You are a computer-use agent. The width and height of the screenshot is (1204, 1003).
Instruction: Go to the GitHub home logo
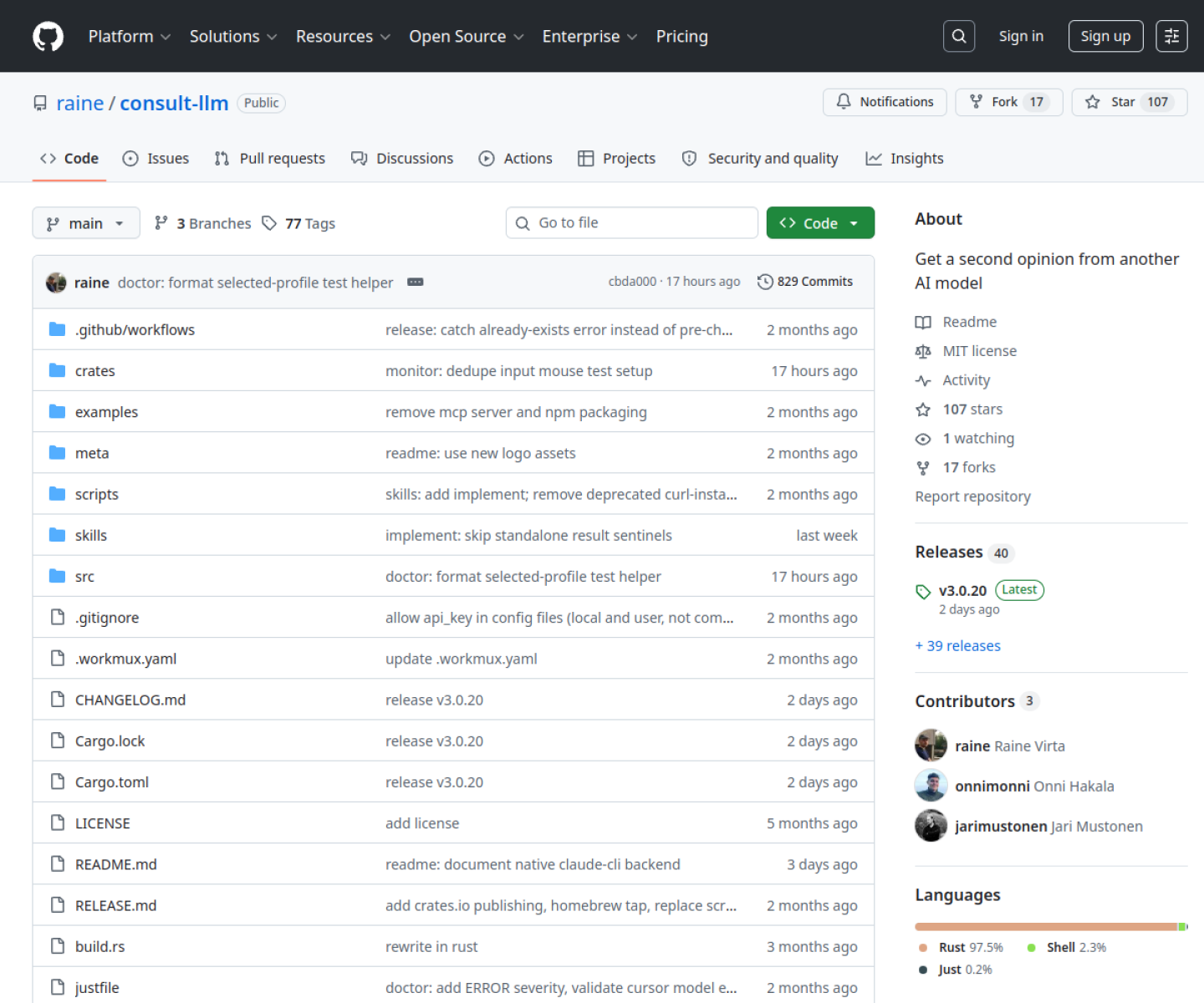(x=48, y=37)
